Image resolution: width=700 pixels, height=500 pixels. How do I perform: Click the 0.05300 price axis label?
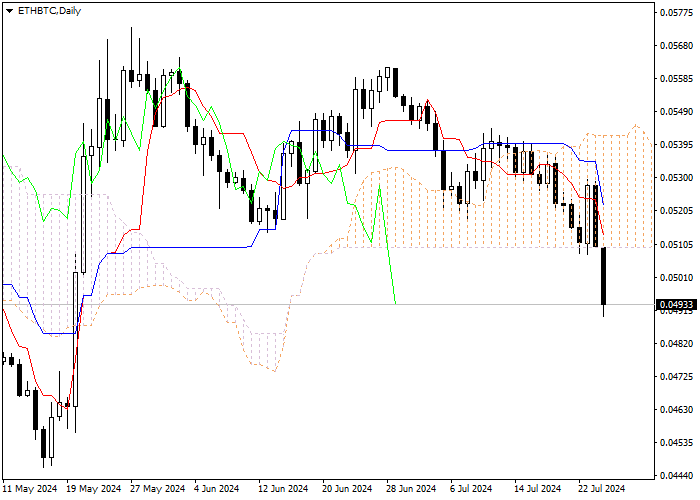676,178
